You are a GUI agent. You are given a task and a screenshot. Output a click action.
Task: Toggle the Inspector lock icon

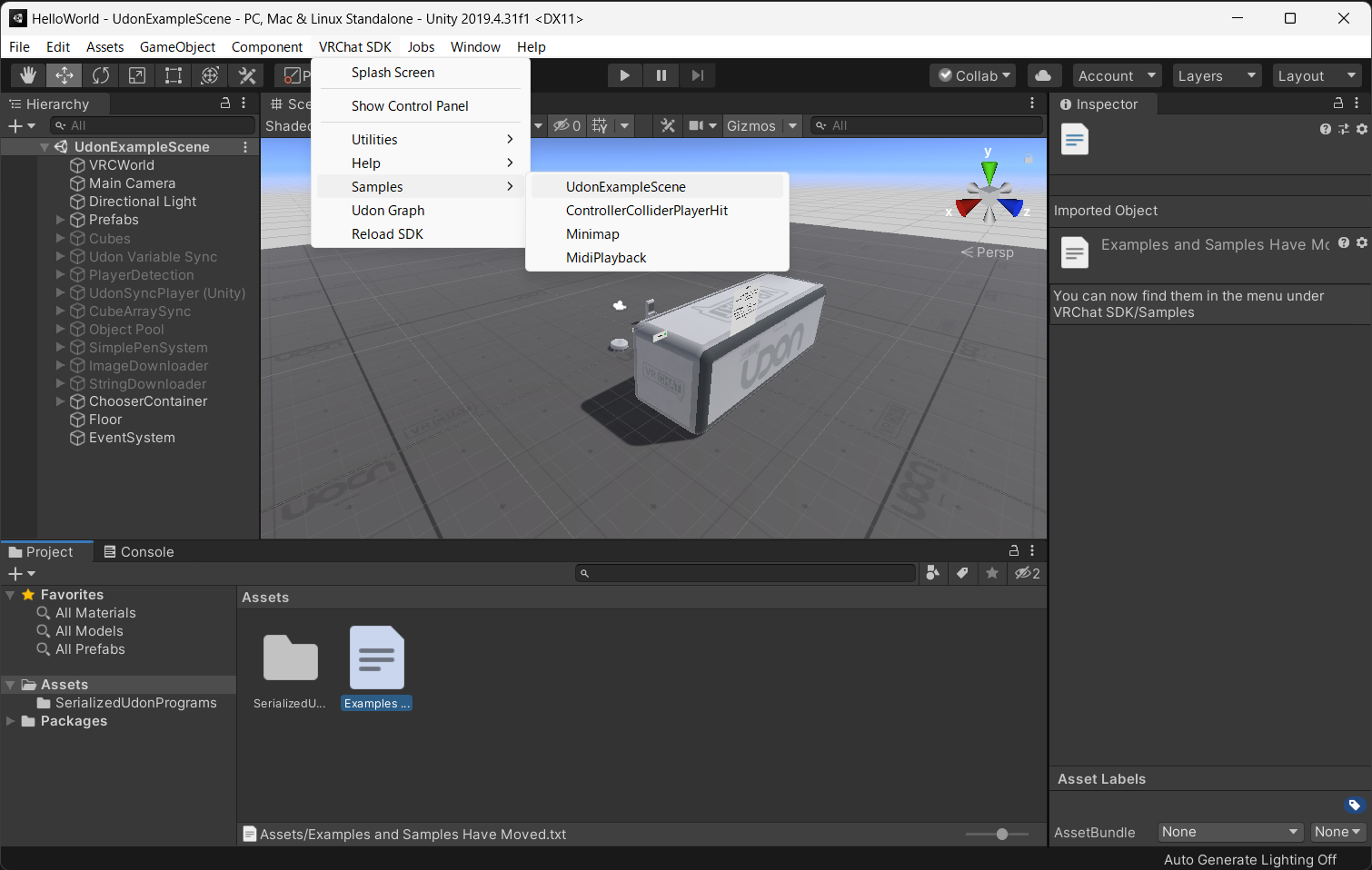(1337, 104)
